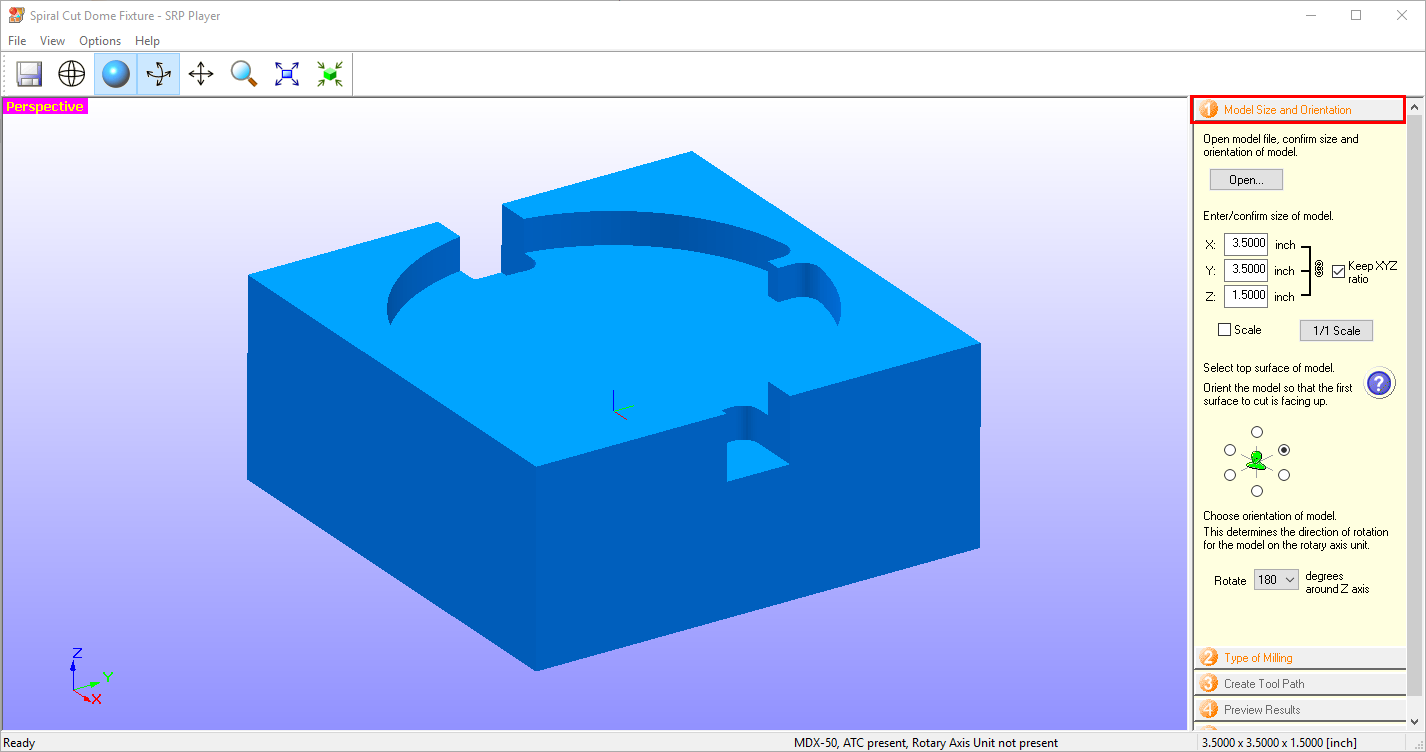
Task: Select the top surface radio button
Action: click(1257, 431)
